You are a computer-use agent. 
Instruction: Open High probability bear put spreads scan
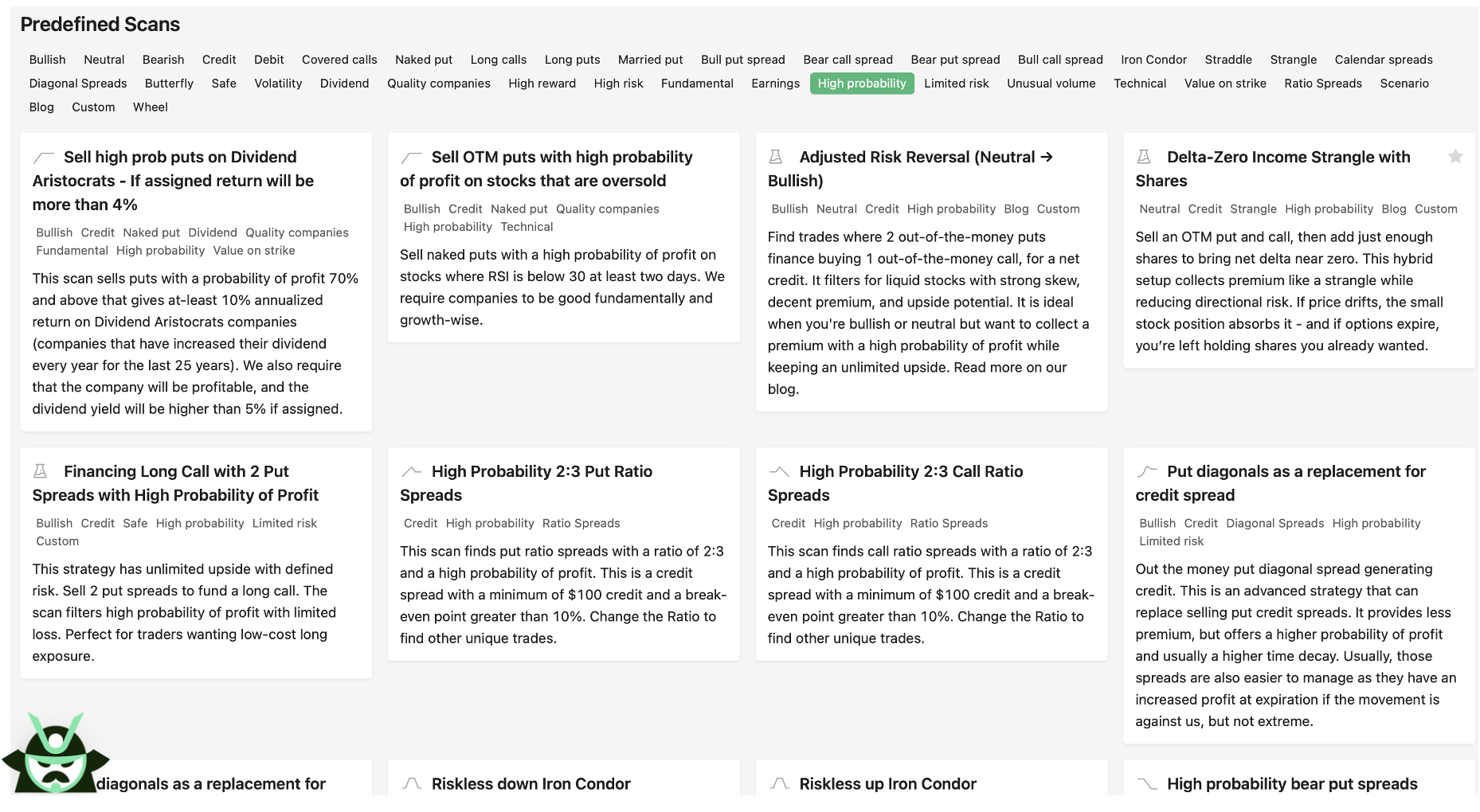[x=1291, y=784]
